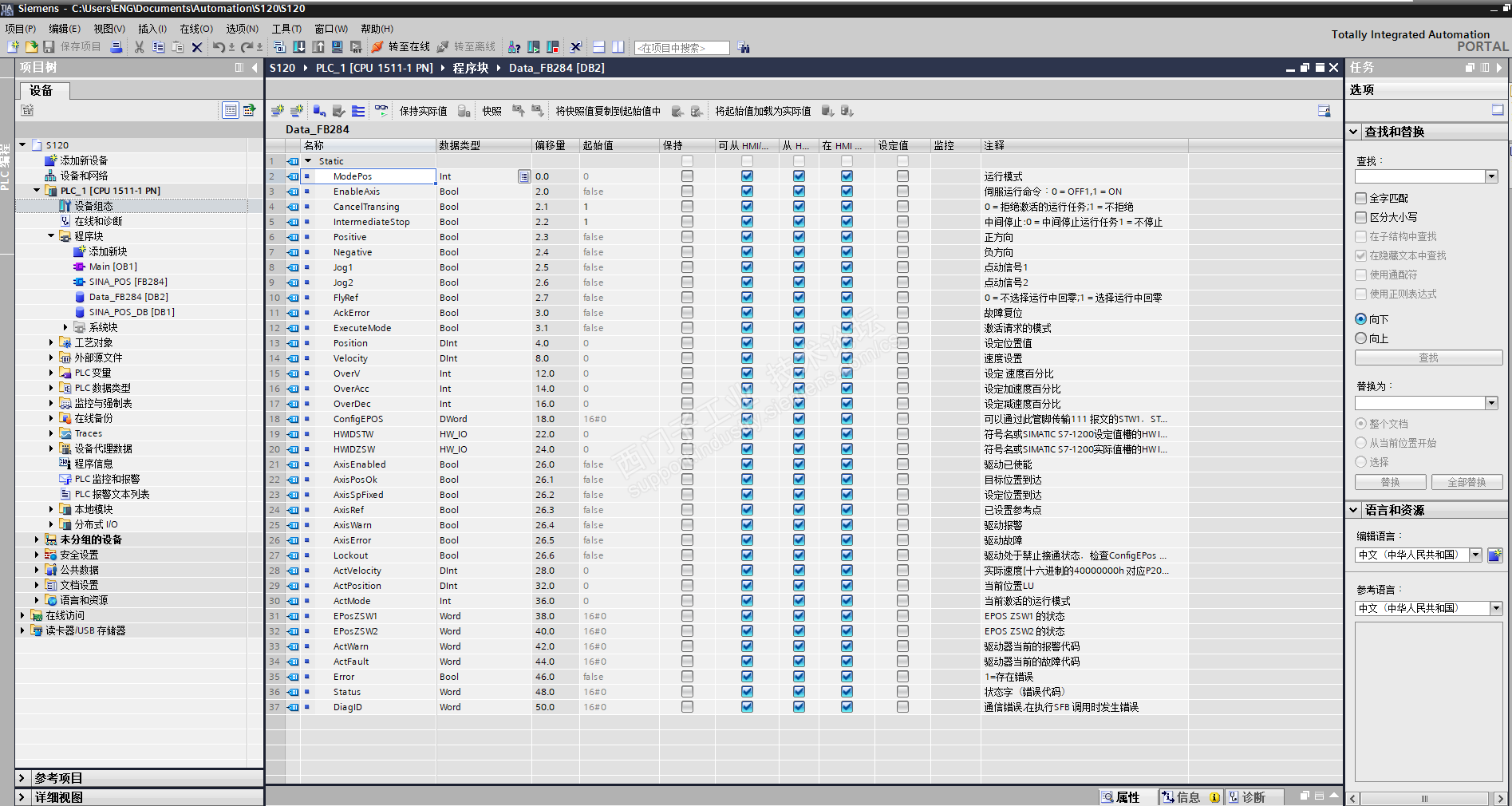
Task: Enable the 区分大小写 case sensitive checkbox
Action: 1361,217
